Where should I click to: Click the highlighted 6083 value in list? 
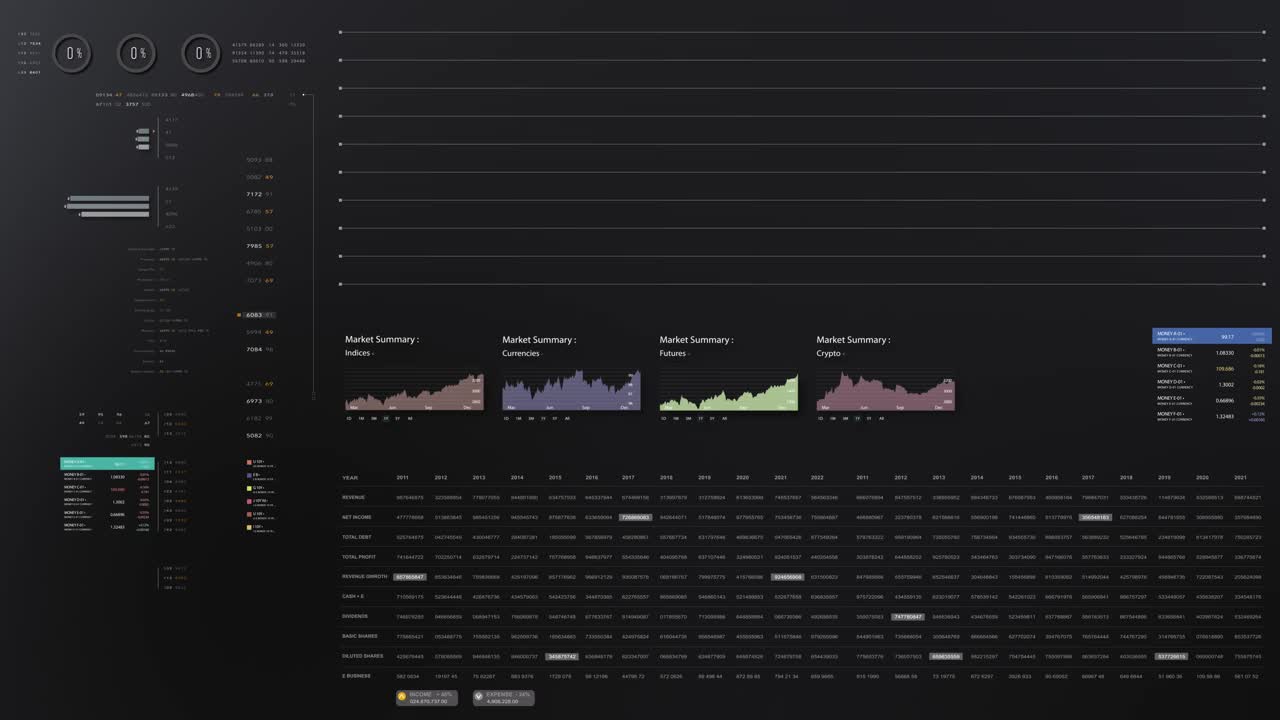[x=255, y=315]
